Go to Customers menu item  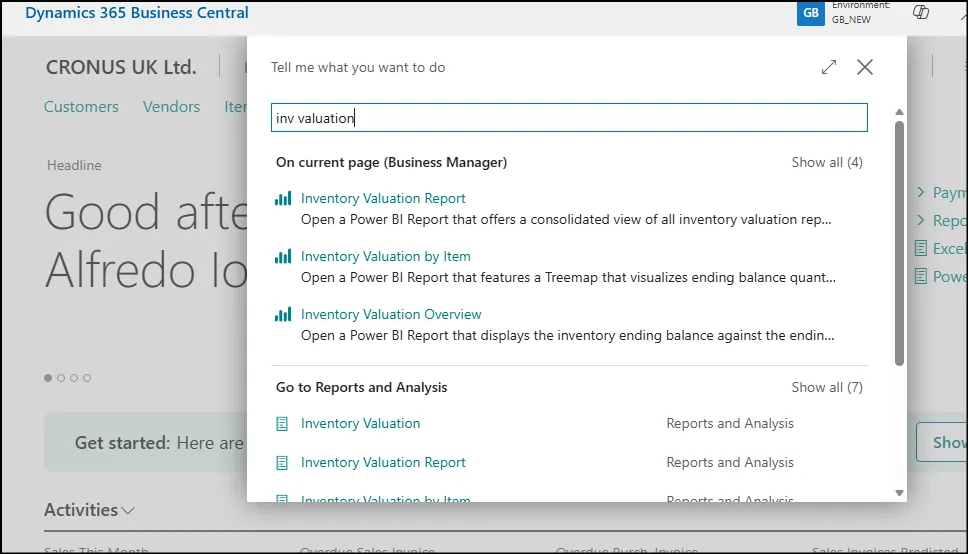(x=81, y=107)
